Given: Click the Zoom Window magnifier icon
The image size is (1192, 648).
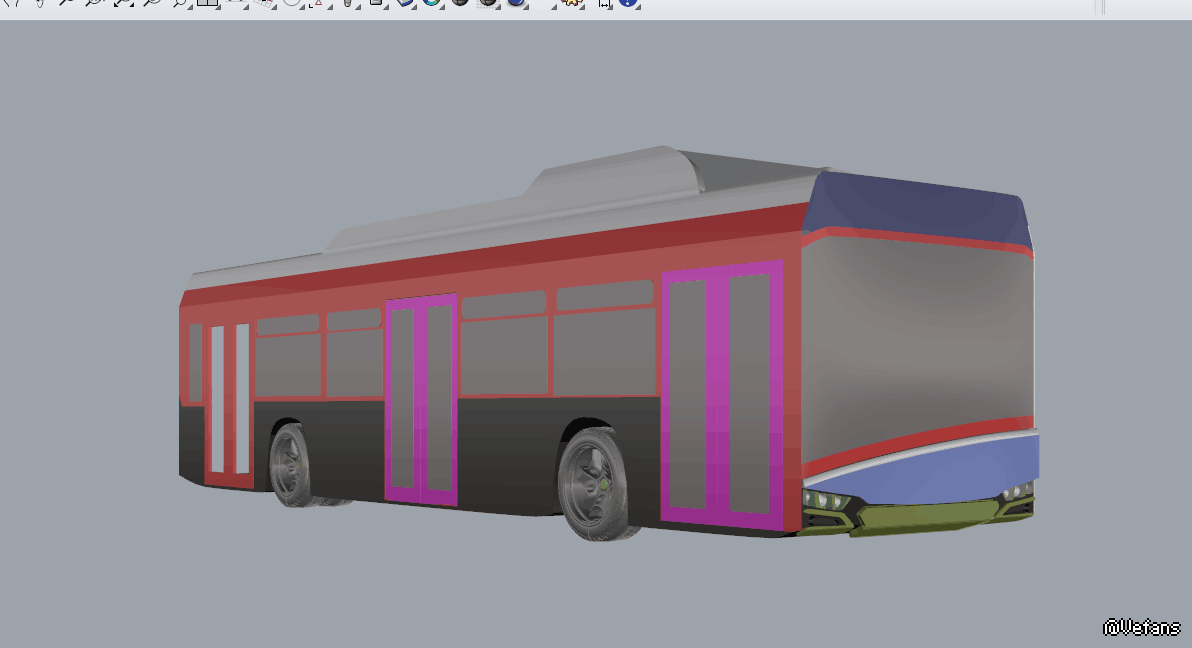Looking at the screenshot, I should click(x=94, y=2).
